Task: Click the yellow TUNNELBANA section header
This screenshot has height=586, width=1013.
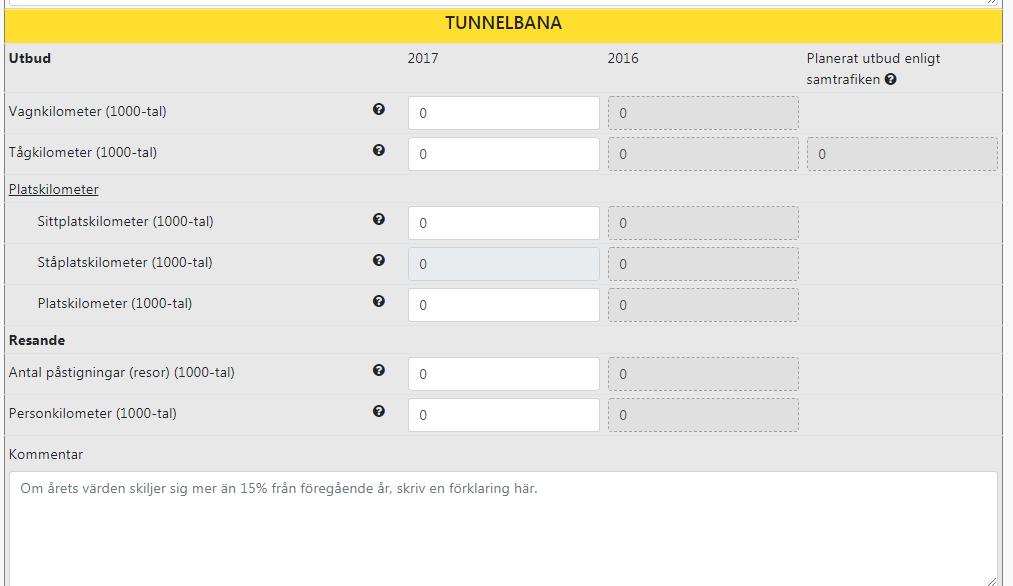Action: tap(503, 23)
